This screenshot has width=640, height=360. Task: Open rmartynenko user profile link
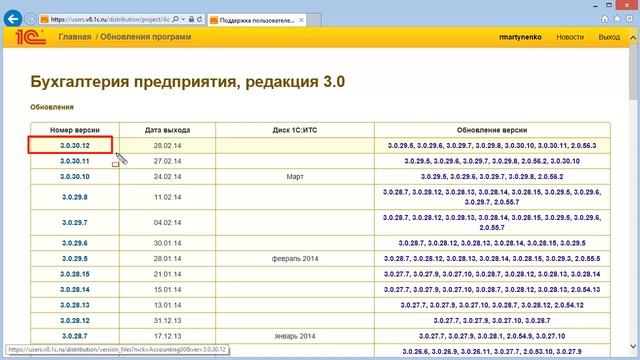pyautogui.click(x=520, y=37)
